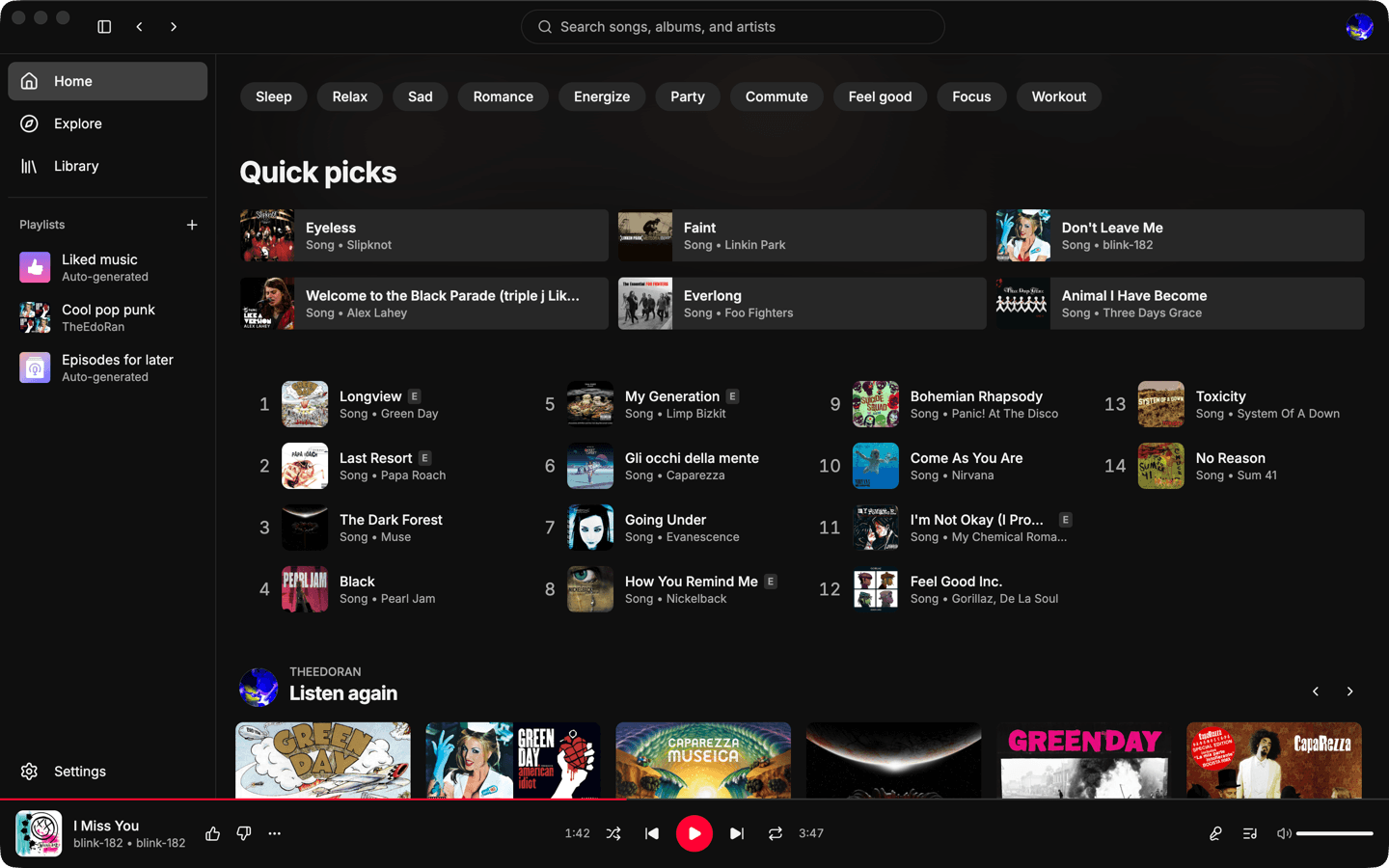Viewport: 1389px width, 868px height.
Task: Open Liked music playlist icon
Action: [x=35, y=267]
